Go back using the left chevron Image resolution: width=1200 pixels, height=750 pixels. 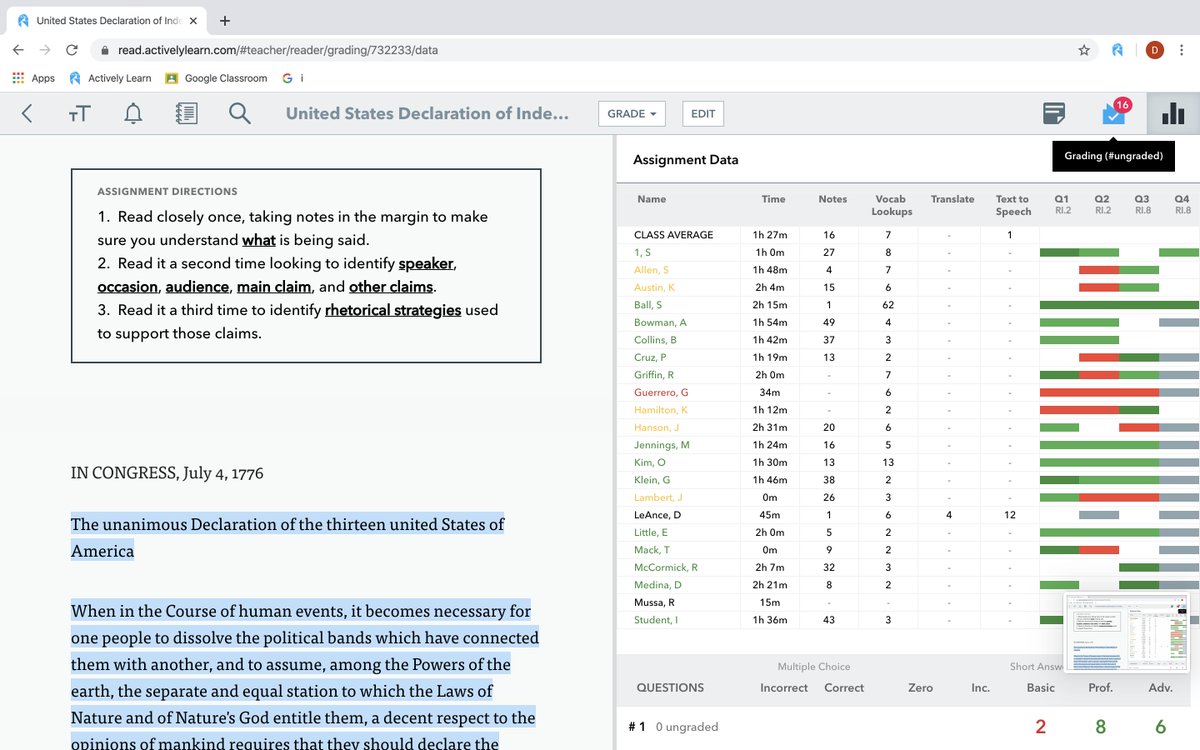pos(26,113)
